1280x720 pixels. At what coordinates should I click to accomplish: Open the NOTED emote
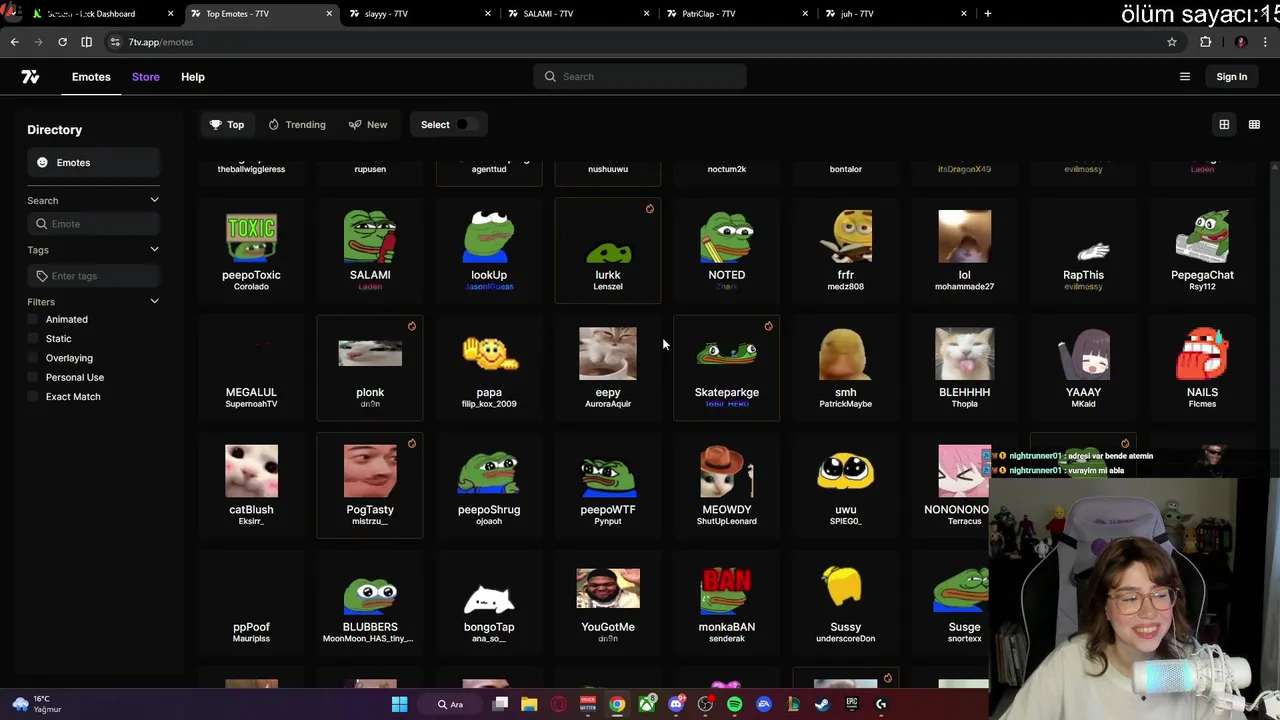[727, 250]
